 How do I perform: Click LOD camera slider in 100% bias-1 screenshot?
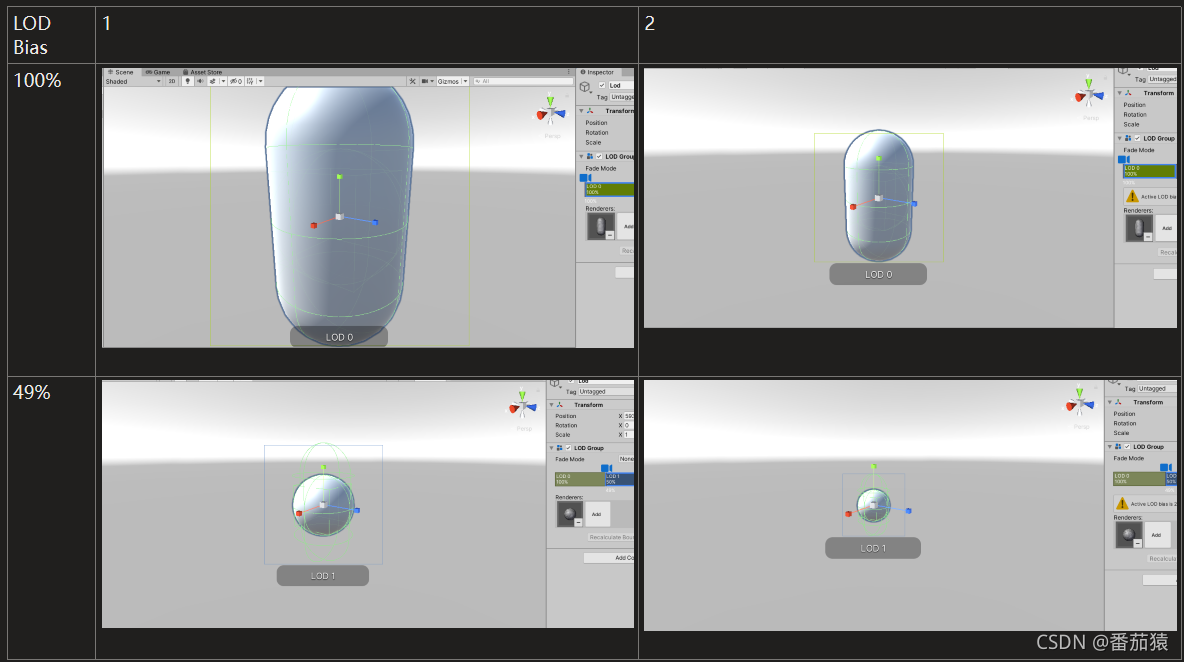pos(585,177)
